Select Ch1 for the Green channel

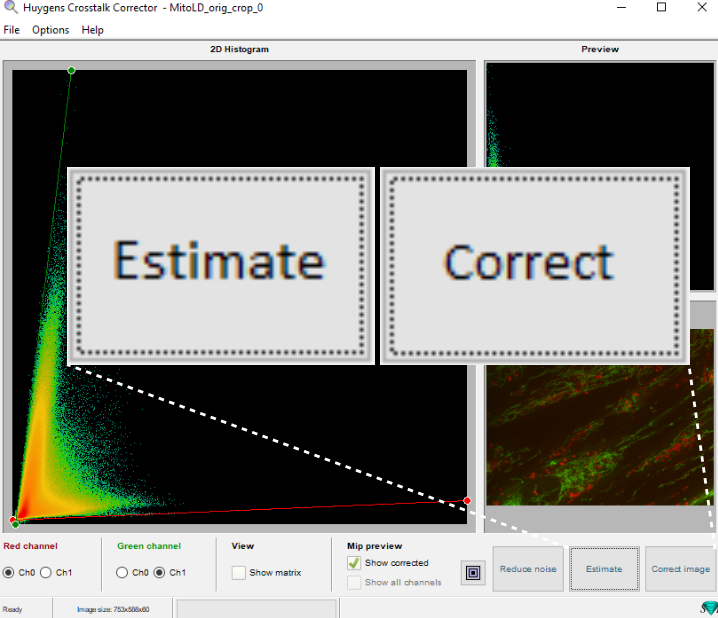point(159,573)
